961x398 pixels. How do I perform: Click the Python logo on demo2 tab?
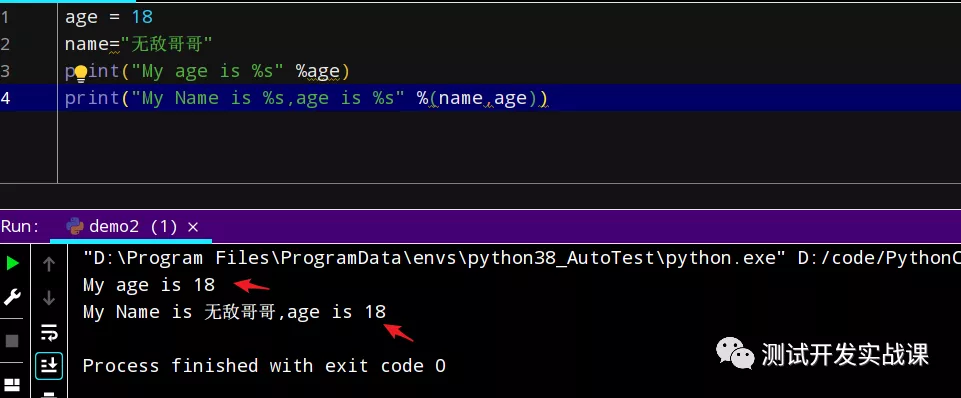coord(75,226)
